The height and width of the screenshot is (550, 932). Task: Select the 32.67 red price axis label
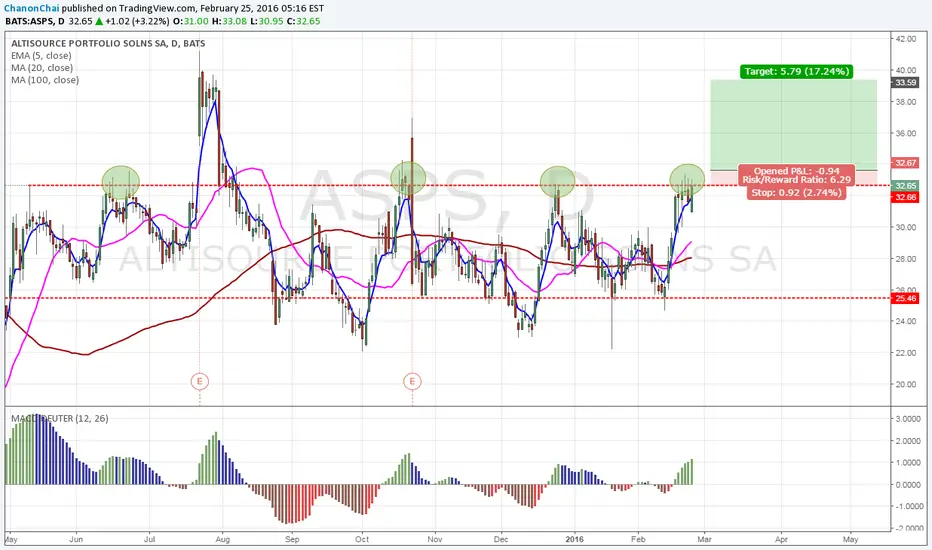click(x=905, y=162)
